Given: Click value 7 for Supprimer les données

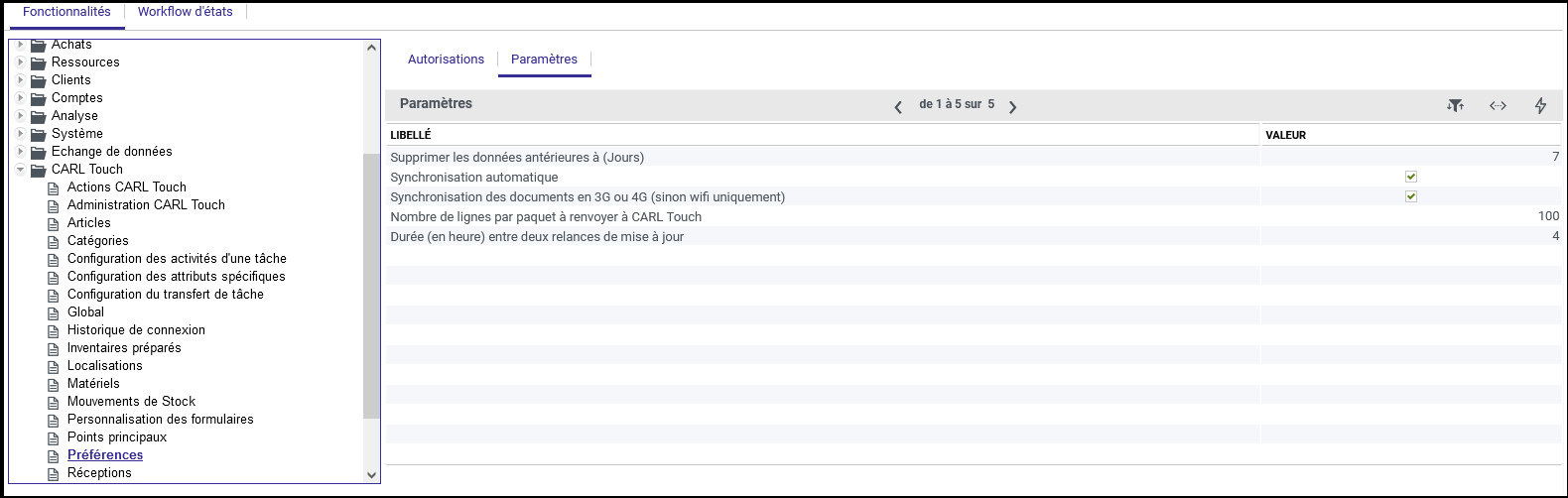Looking at the screenshot, I should 1555,157.
